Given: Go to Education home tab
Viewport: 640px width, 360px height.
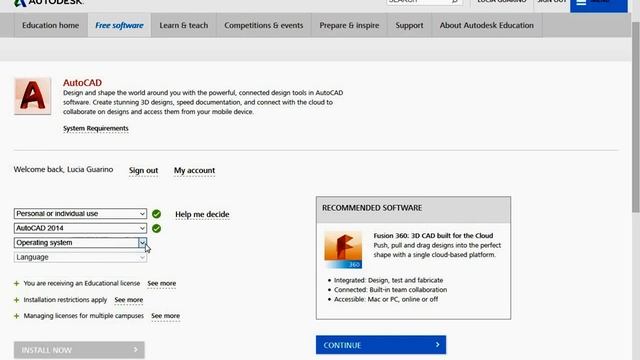Looking at the screenshot, I should (x=51, y=25).
